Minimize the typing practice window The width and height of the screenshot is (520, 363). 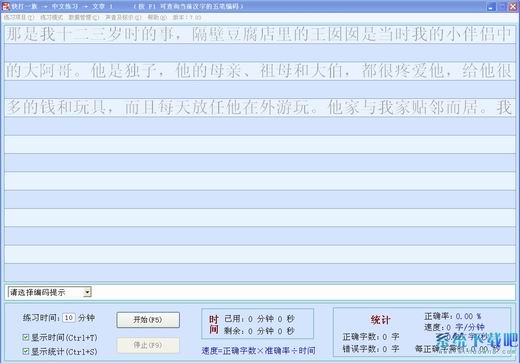(x=491, y=7)
